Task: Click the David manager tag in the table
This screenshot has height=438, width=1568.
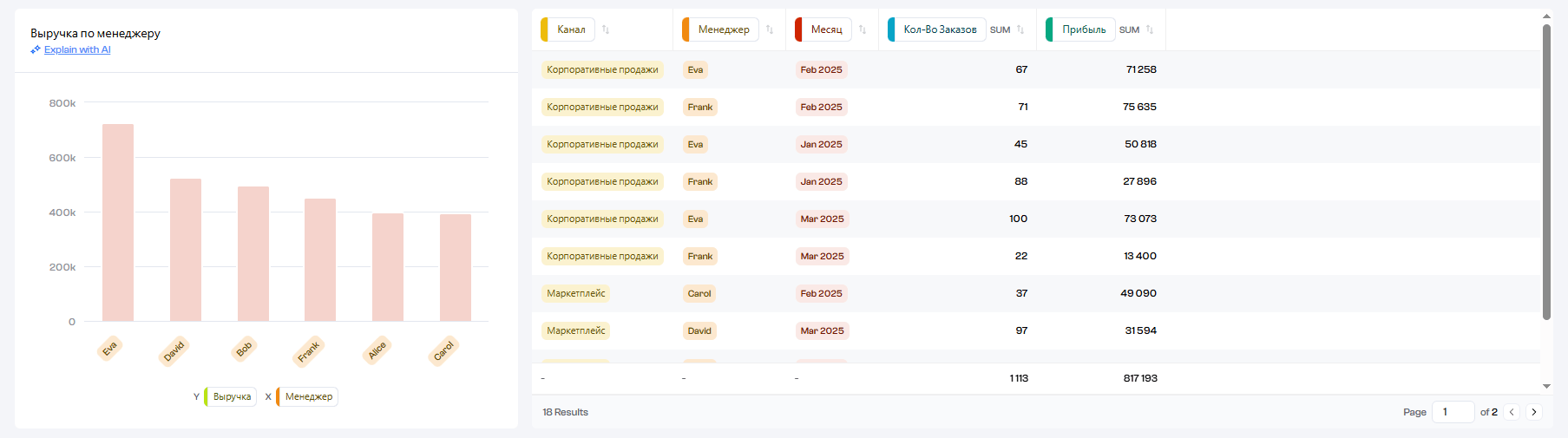Action: point(699,330)
